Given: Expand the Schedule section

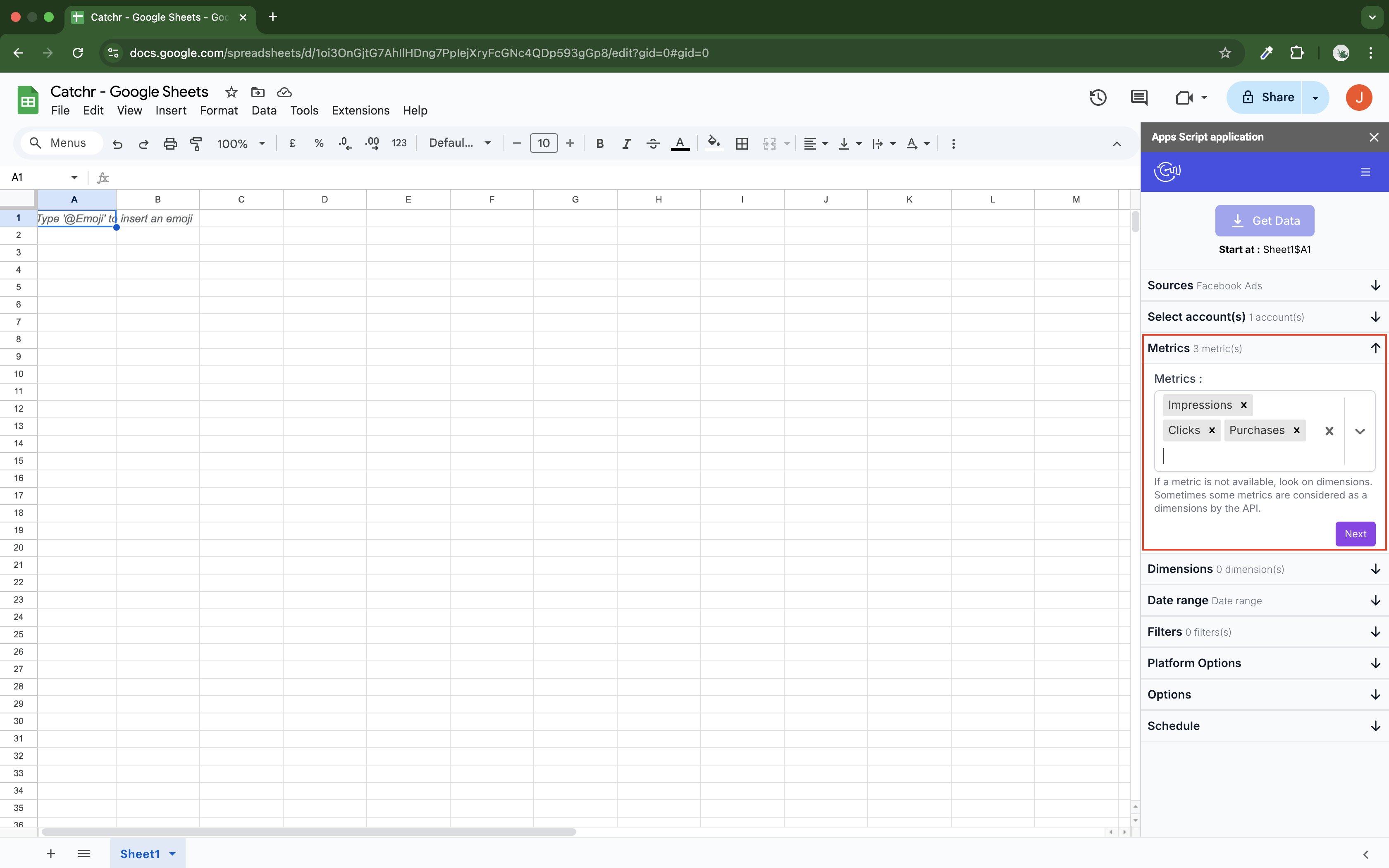Looking at the screenshot, I should coord(1265,726).
